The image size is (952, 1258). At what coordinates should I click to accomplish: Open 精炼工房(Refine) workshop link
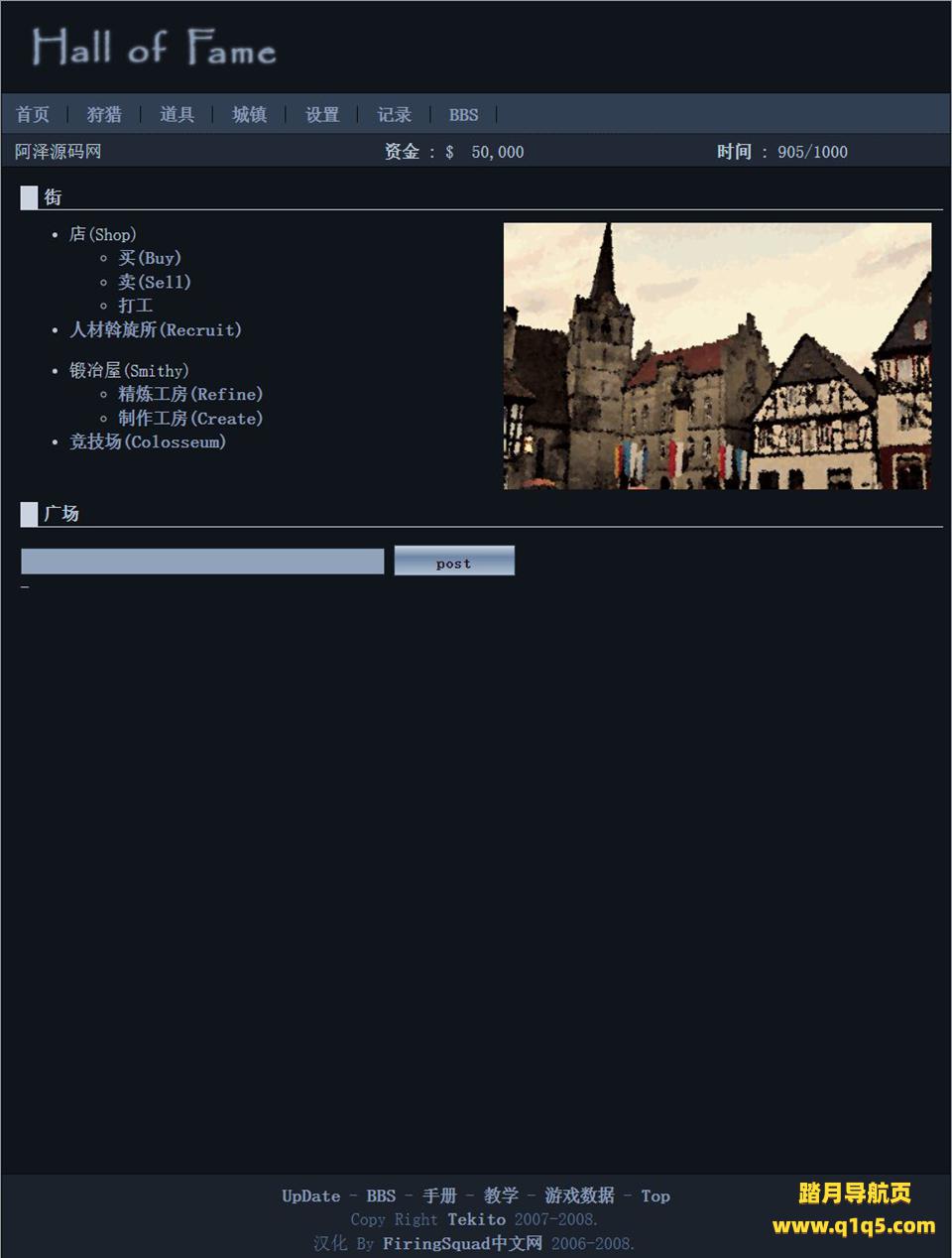coord(190,394)
